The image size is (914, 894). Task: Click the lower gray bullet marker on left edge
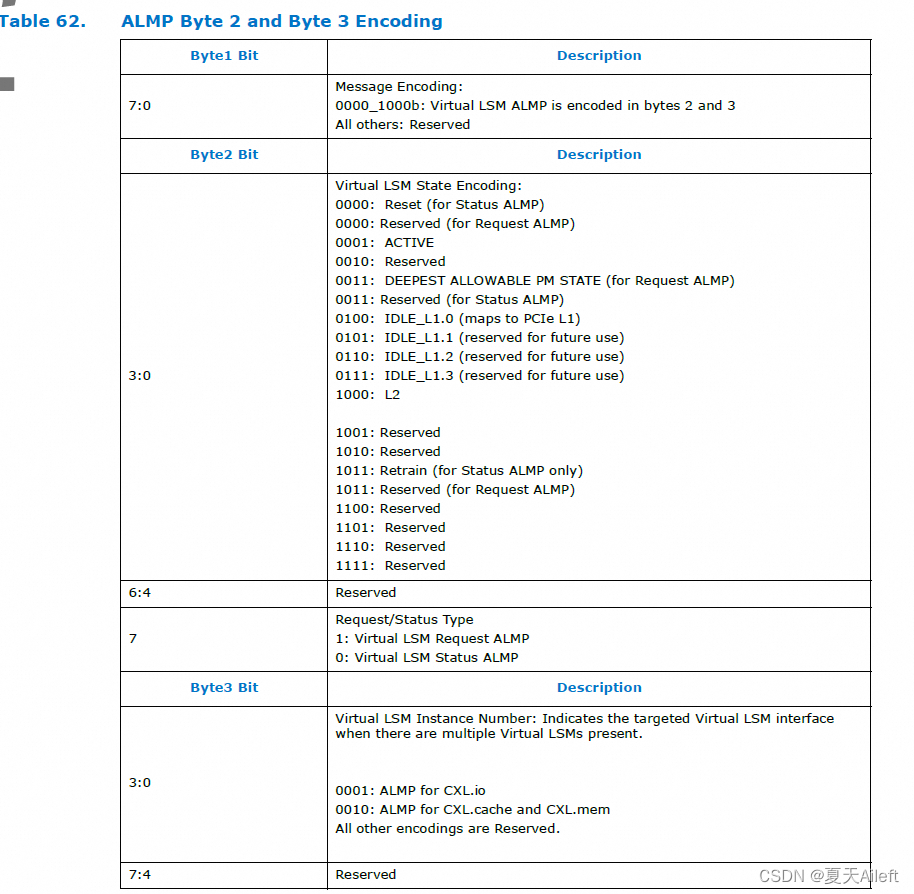pos(7,86)
